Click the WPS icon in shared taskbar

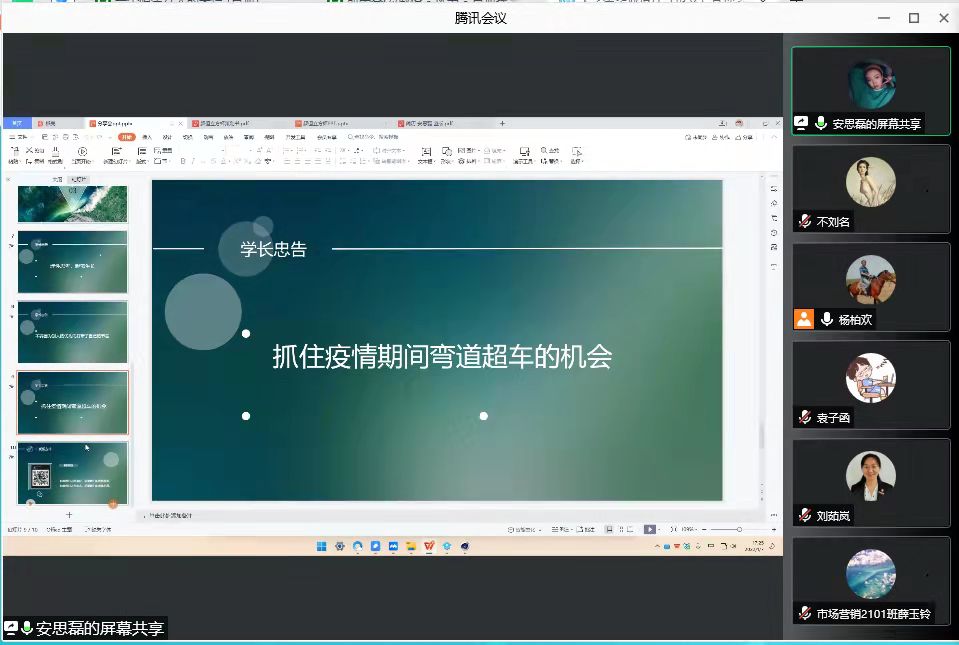pos(429,546)
